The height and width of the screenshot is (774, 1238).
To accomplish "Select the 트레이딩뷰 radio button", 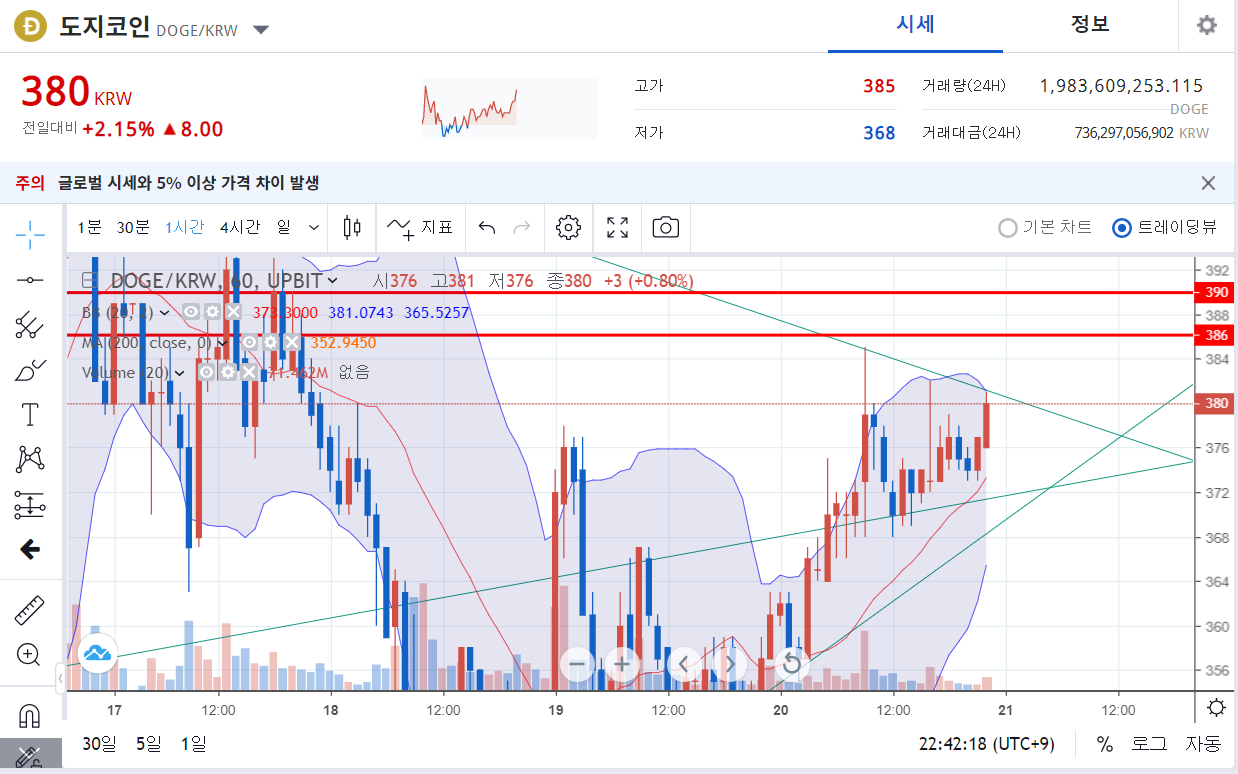I will [1122, 228].
